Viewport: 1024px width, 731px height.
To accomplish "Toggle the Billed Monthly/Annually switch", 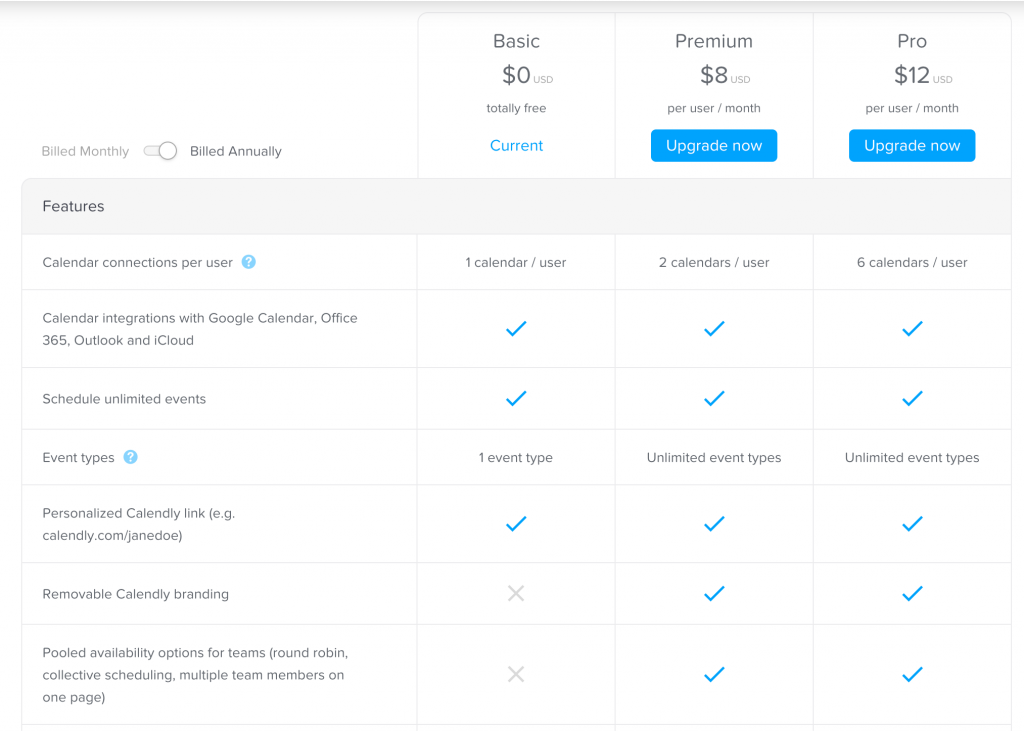I will 160,151.
